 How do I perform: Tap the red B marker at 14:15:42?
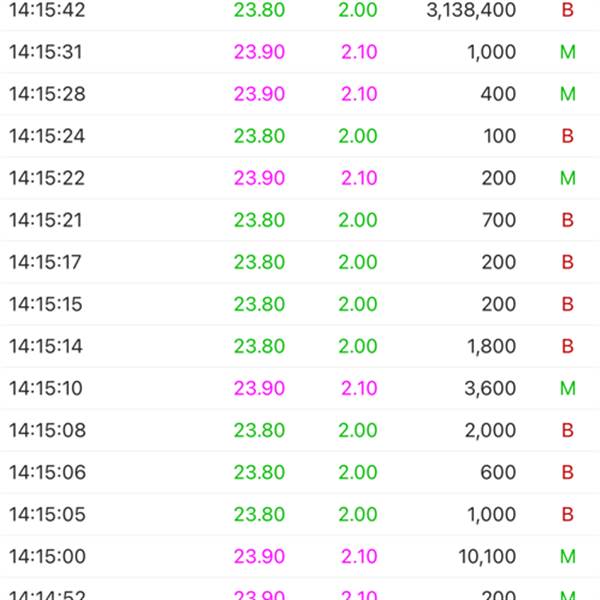(568, 10)
